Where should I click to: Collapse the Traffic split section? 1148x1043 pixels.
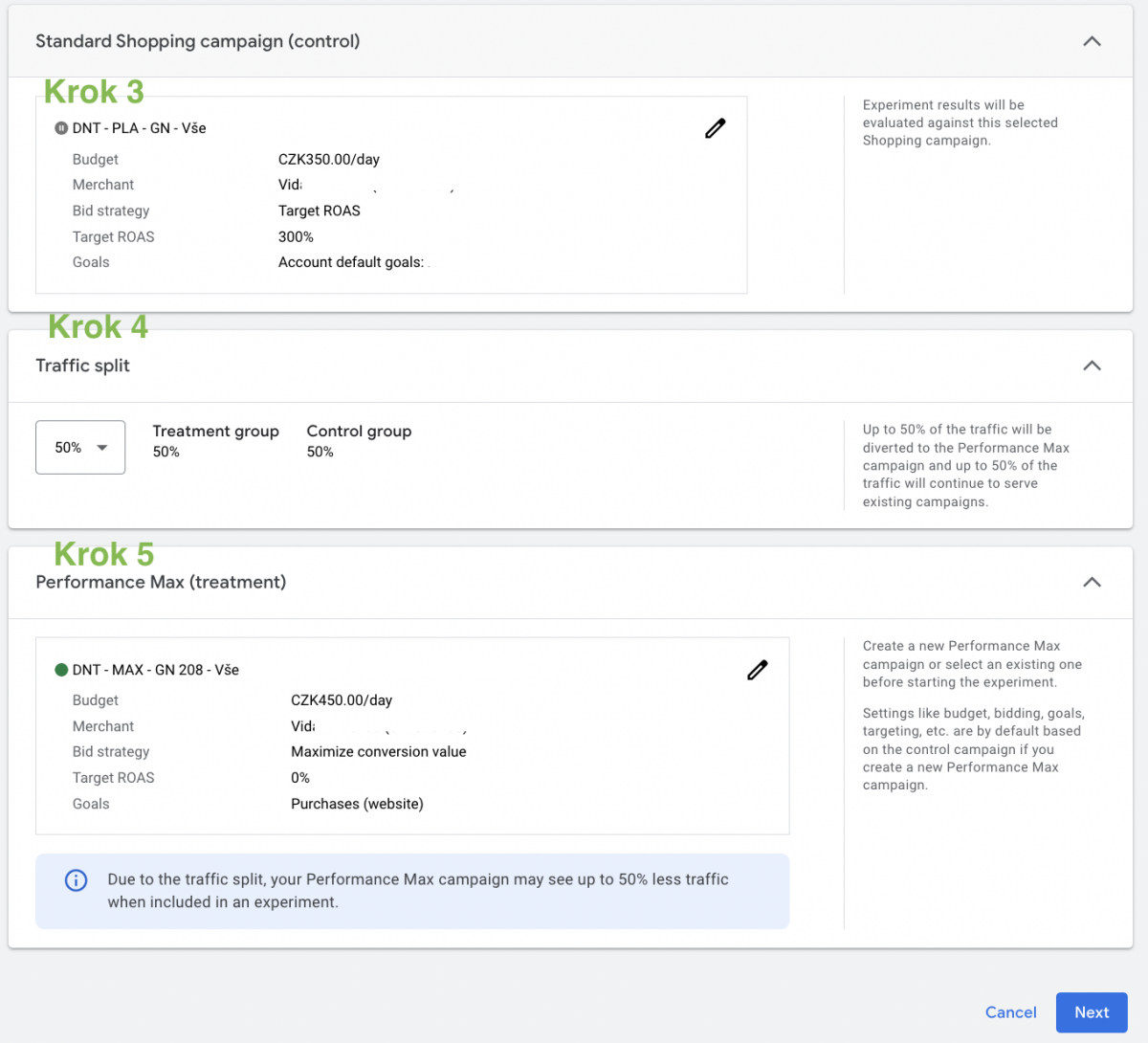coord(1092,366)
